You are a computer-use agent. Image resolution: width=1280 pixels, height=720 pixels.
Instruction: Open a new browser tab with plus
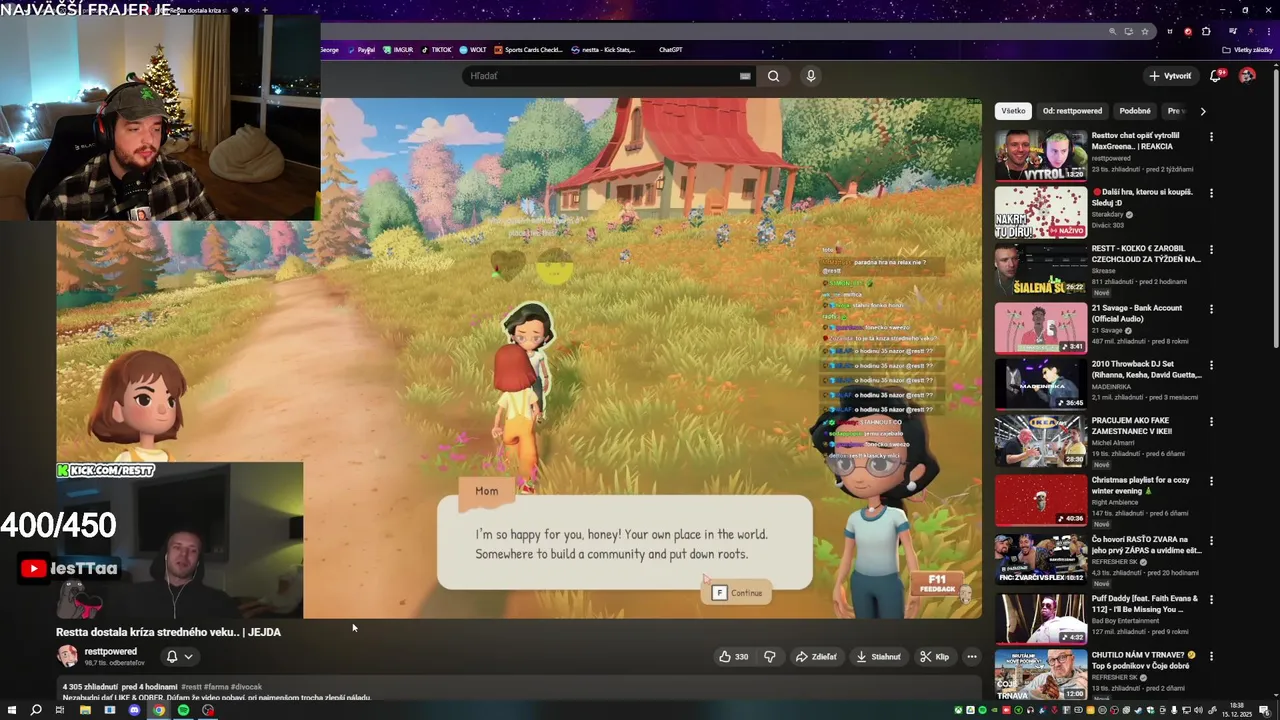click(264, 10)
